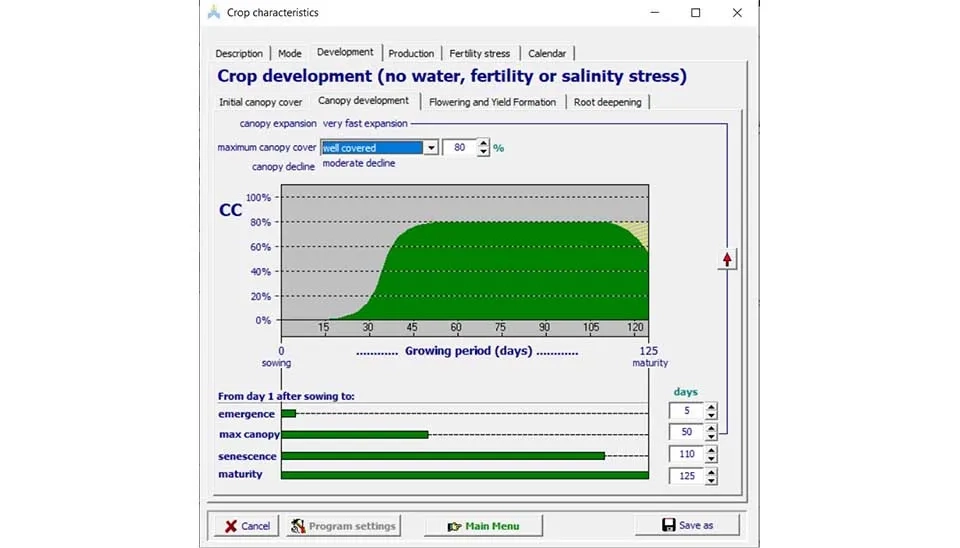Click the Save as button

click(x=687, y=525)
